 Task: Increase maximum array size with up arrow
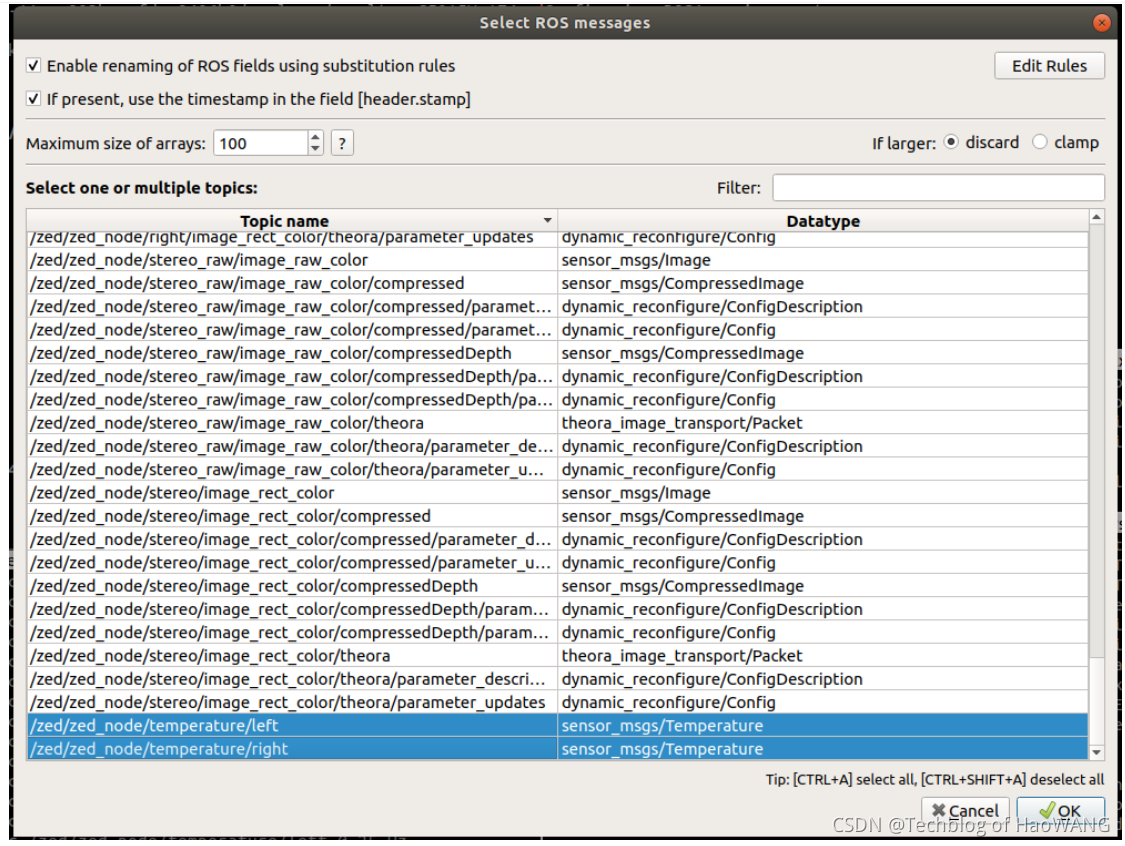click(x=315, y=137)
